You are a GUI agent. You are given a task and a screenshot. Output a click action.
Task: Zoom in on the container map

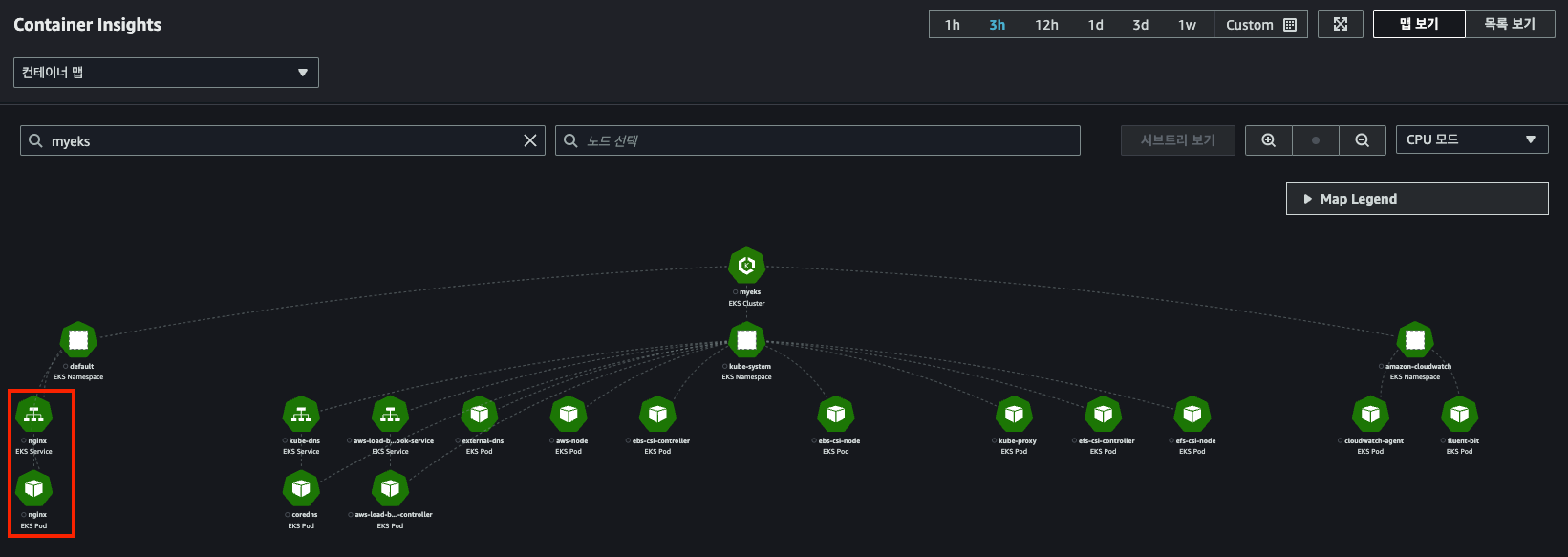pyautogui.click(x=1269, y=140)
